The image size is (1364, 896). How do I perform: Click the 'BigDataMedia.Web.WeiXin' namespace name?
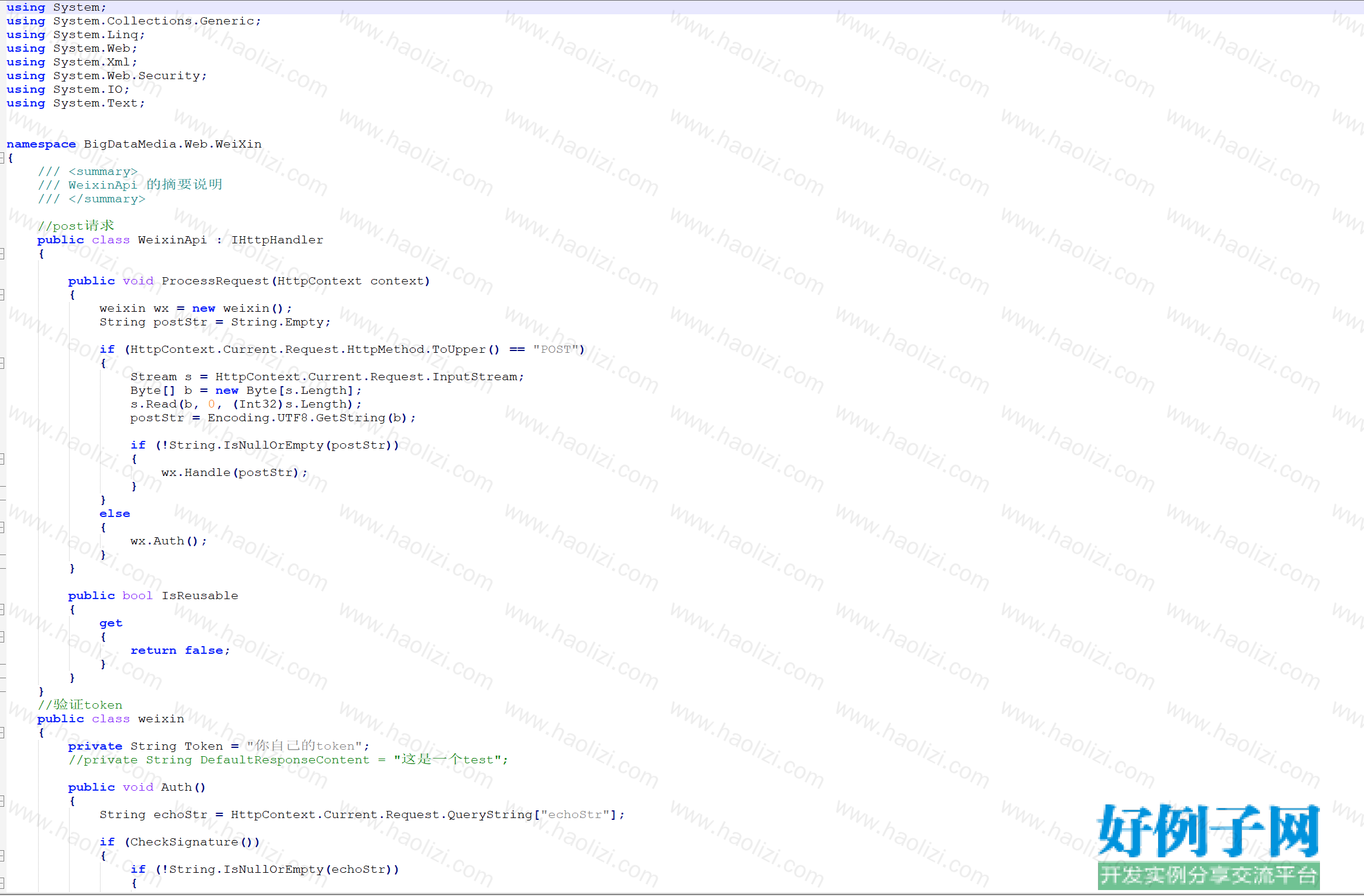173,144
